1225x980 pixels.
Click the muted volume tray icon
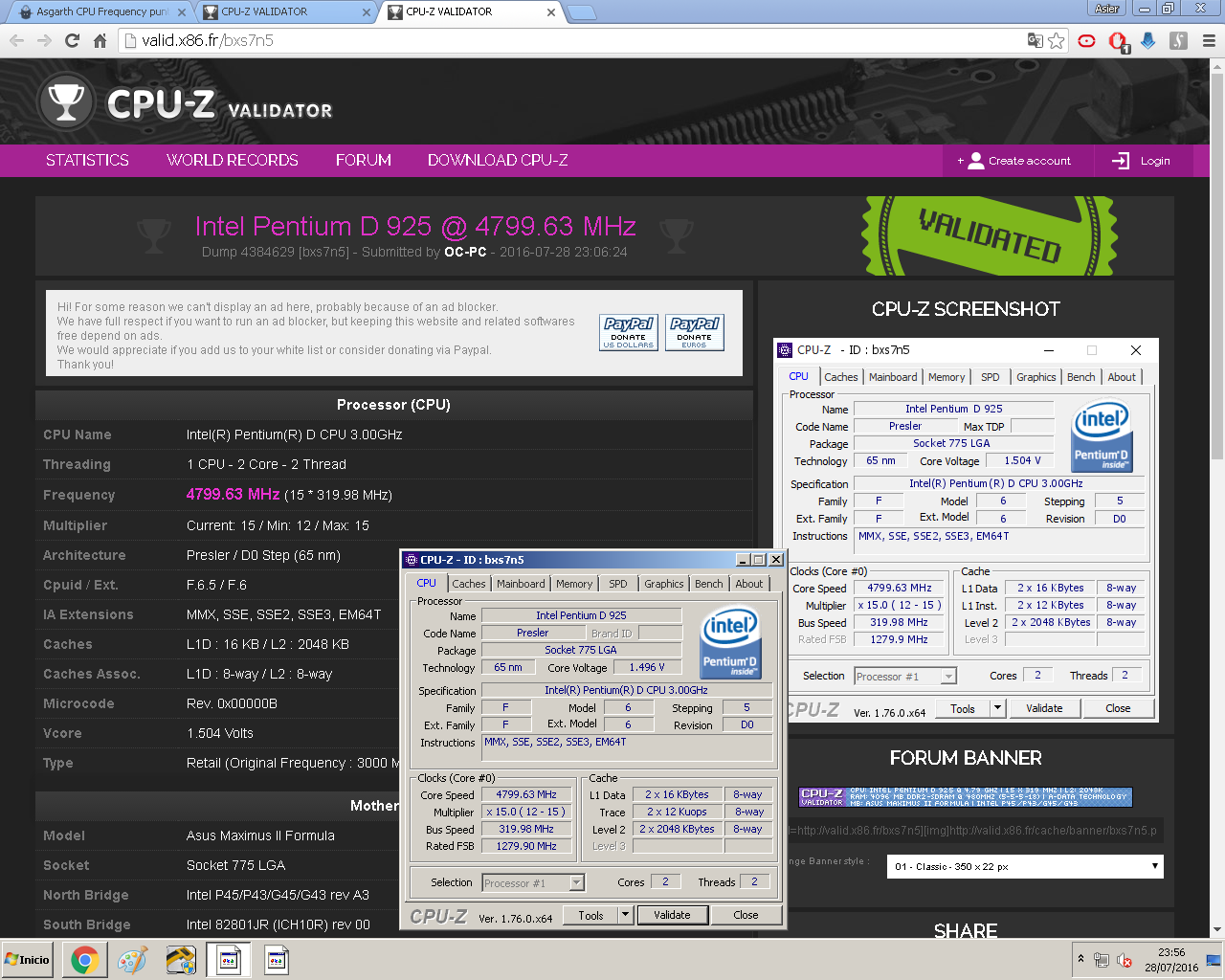click(1125, 960)
